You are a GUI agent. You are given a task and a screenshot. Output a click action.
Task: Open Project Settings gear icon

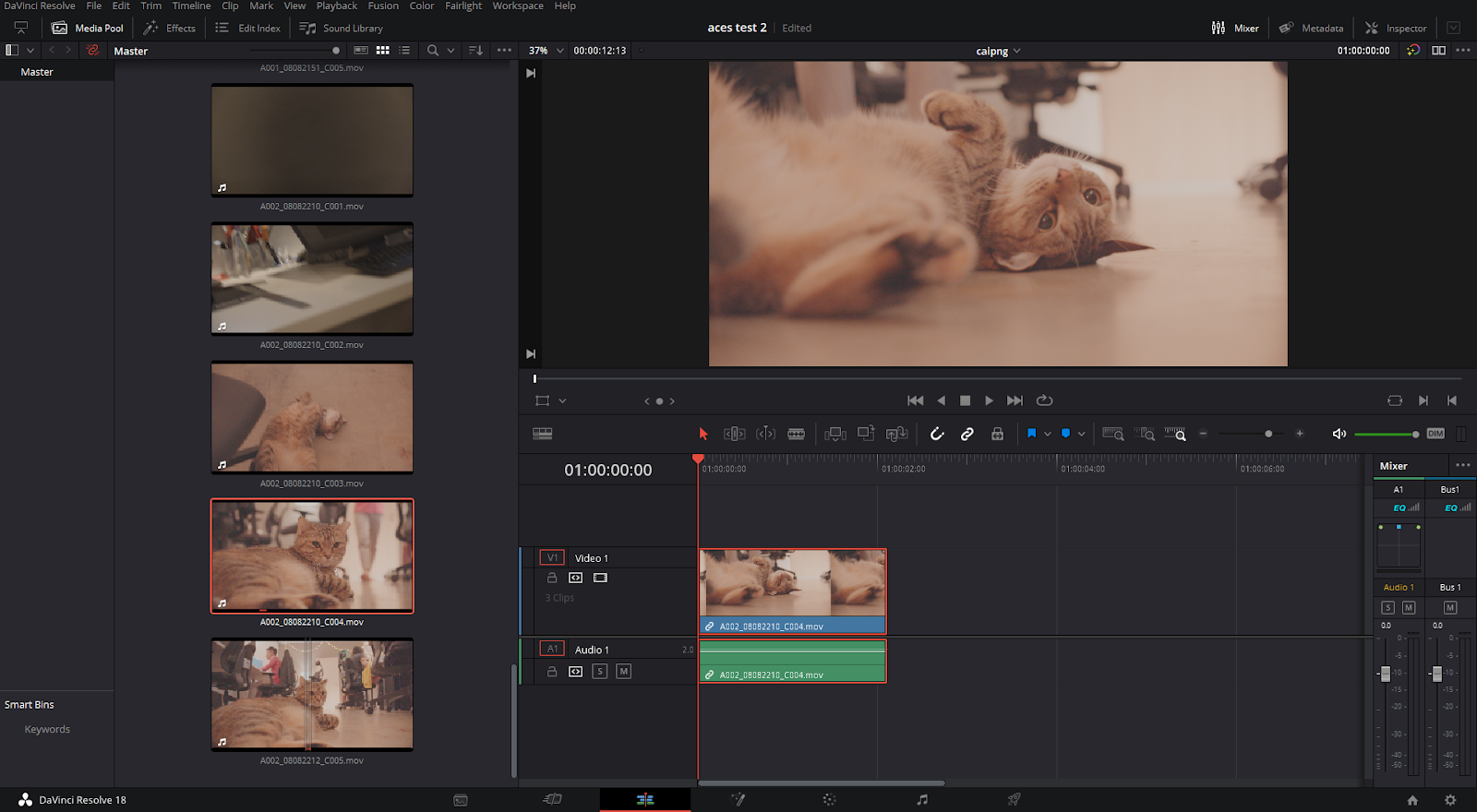pyautogui.click(x=1450, y=800)
